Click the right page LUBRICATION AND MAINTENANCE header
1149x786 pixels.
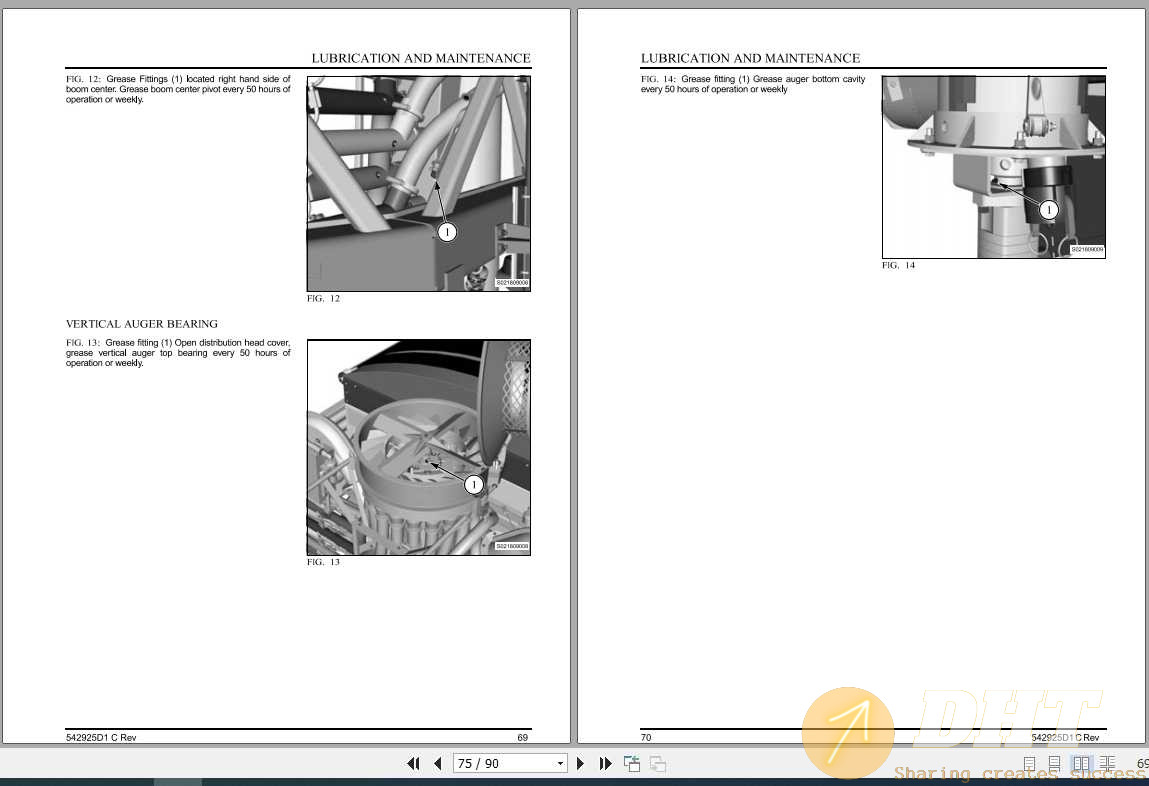[750, 58]
